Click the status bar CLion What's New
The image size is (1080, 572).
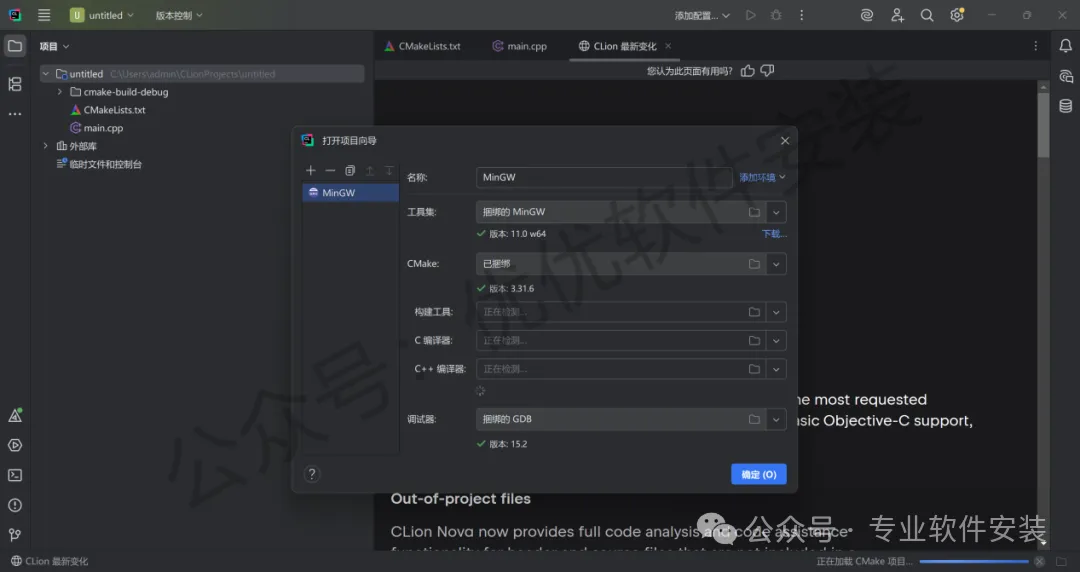[50, 562]
